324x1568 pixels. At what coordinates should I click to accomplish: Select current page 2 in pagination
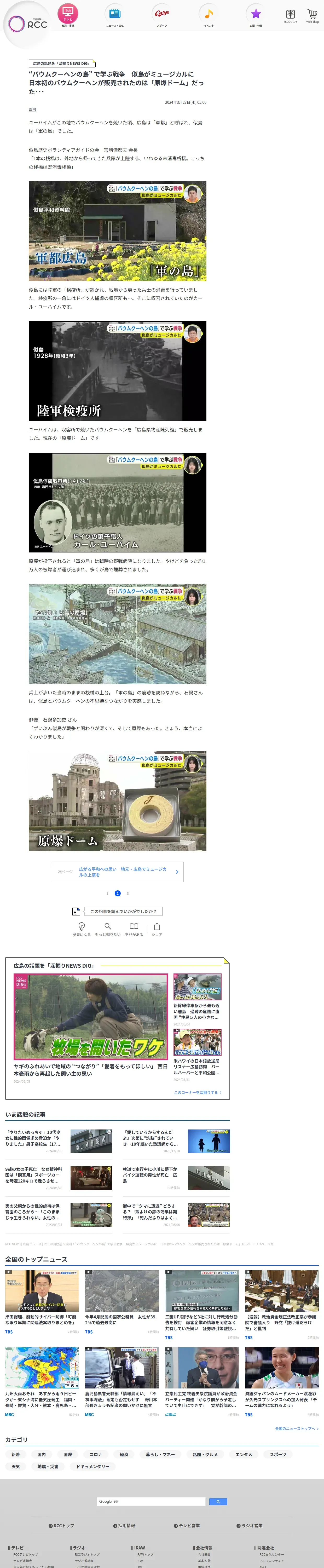tap(118, 893)
